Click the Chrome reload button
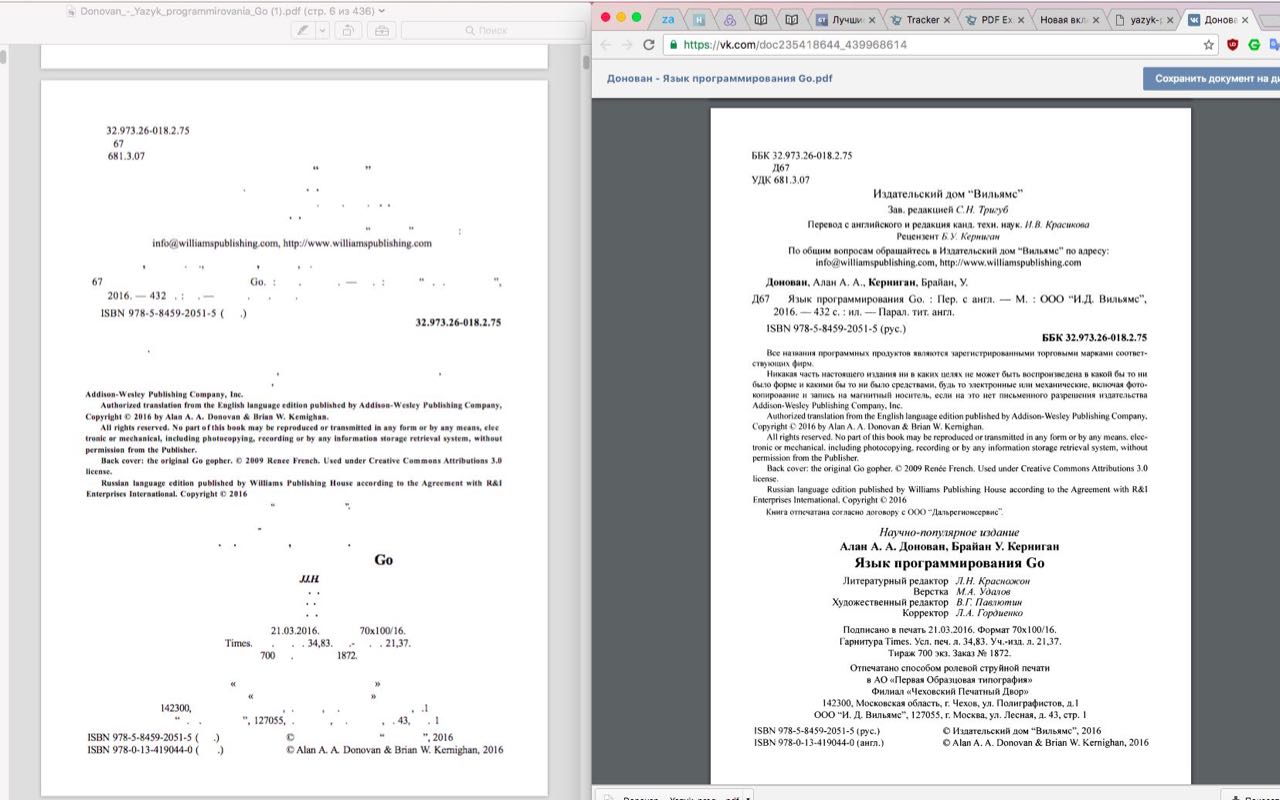Image resolution: width=1280 pixels, height=800 pixels. coord(648,45)
